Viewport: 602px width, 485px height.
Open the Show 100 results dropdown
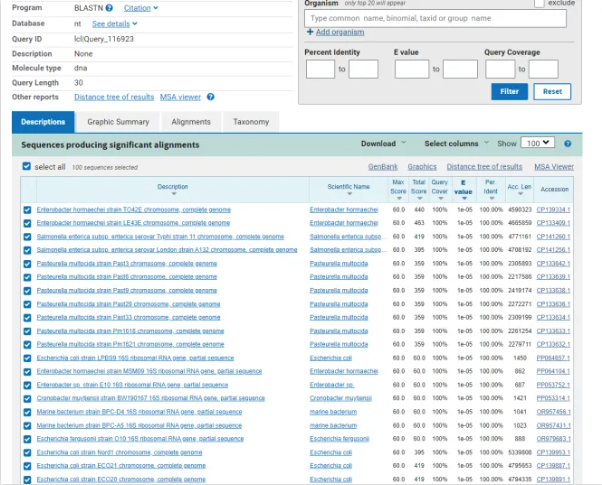[538, 143]
